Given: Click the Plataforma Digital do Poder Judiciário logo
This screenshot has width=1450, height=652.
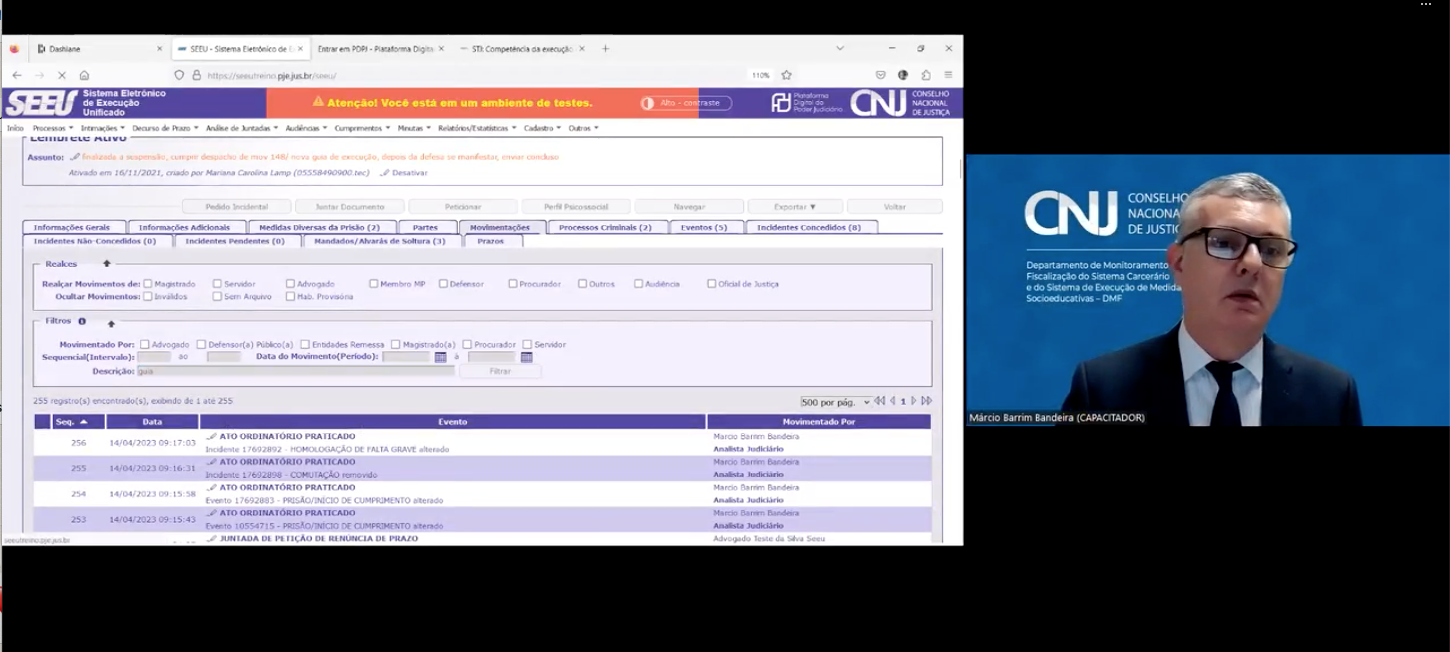Looking at the screenshot, I should click(807, 103).
